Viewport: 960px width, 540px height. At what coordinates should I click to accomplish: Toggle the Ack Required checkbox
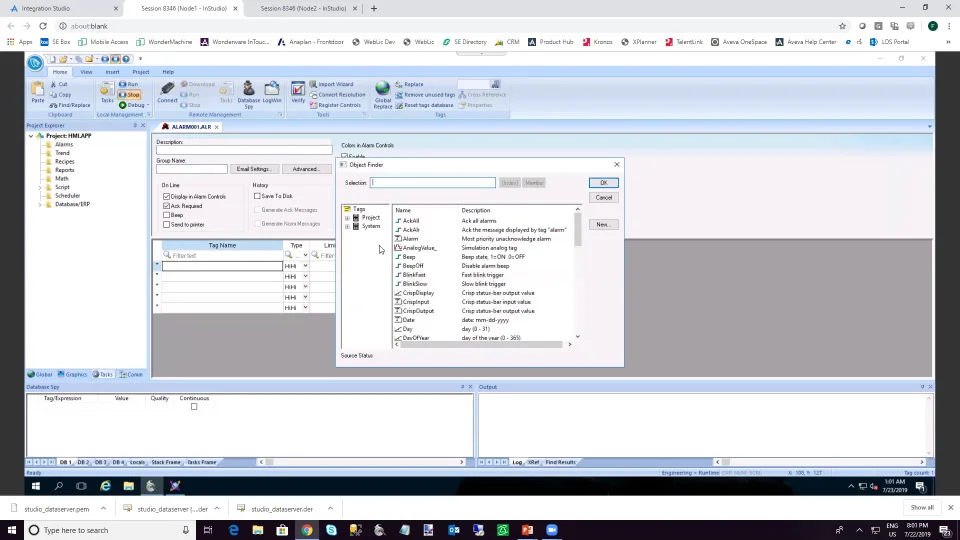[166, 206]
